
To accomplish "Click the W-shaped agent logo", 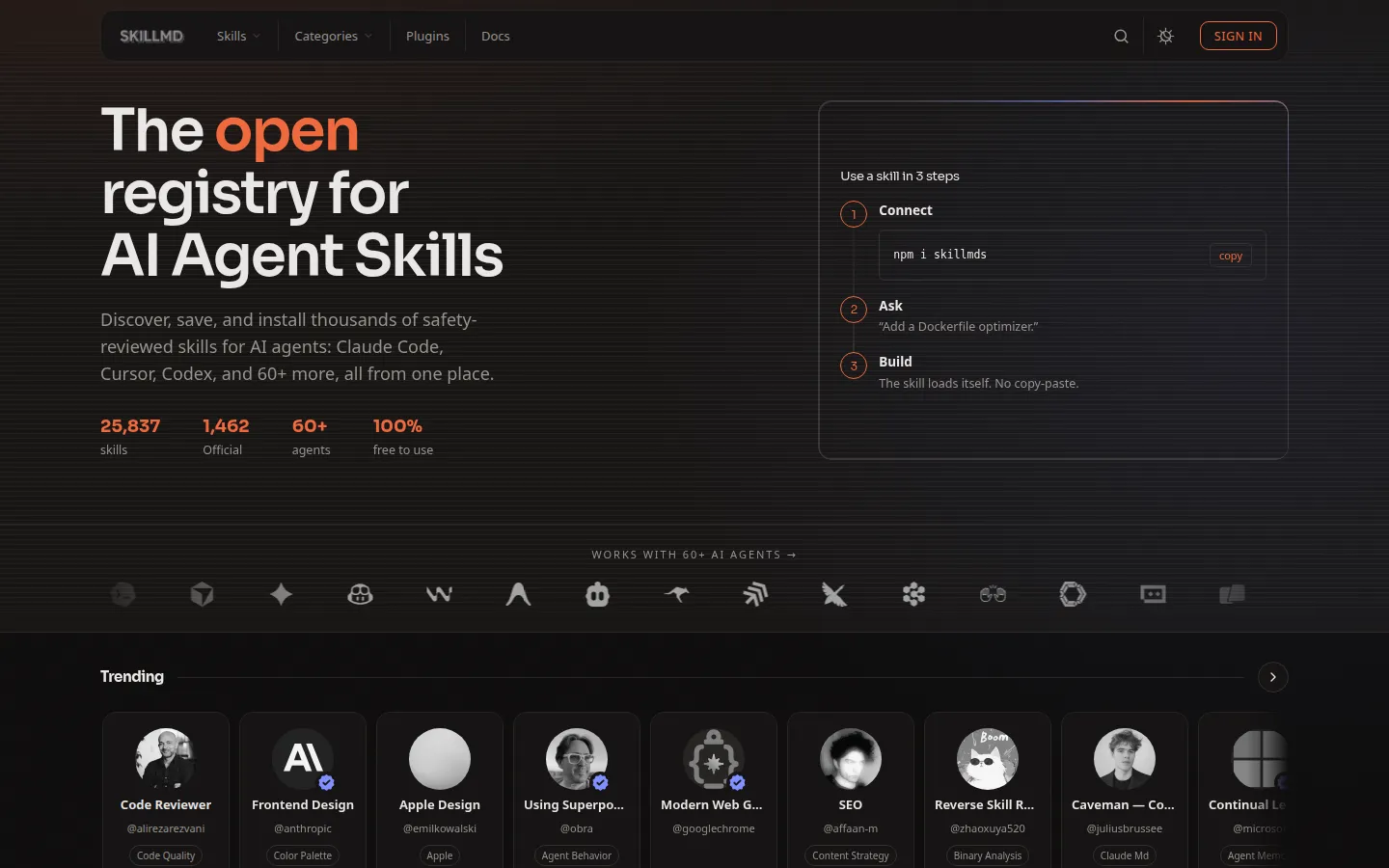I will point(439,594).
